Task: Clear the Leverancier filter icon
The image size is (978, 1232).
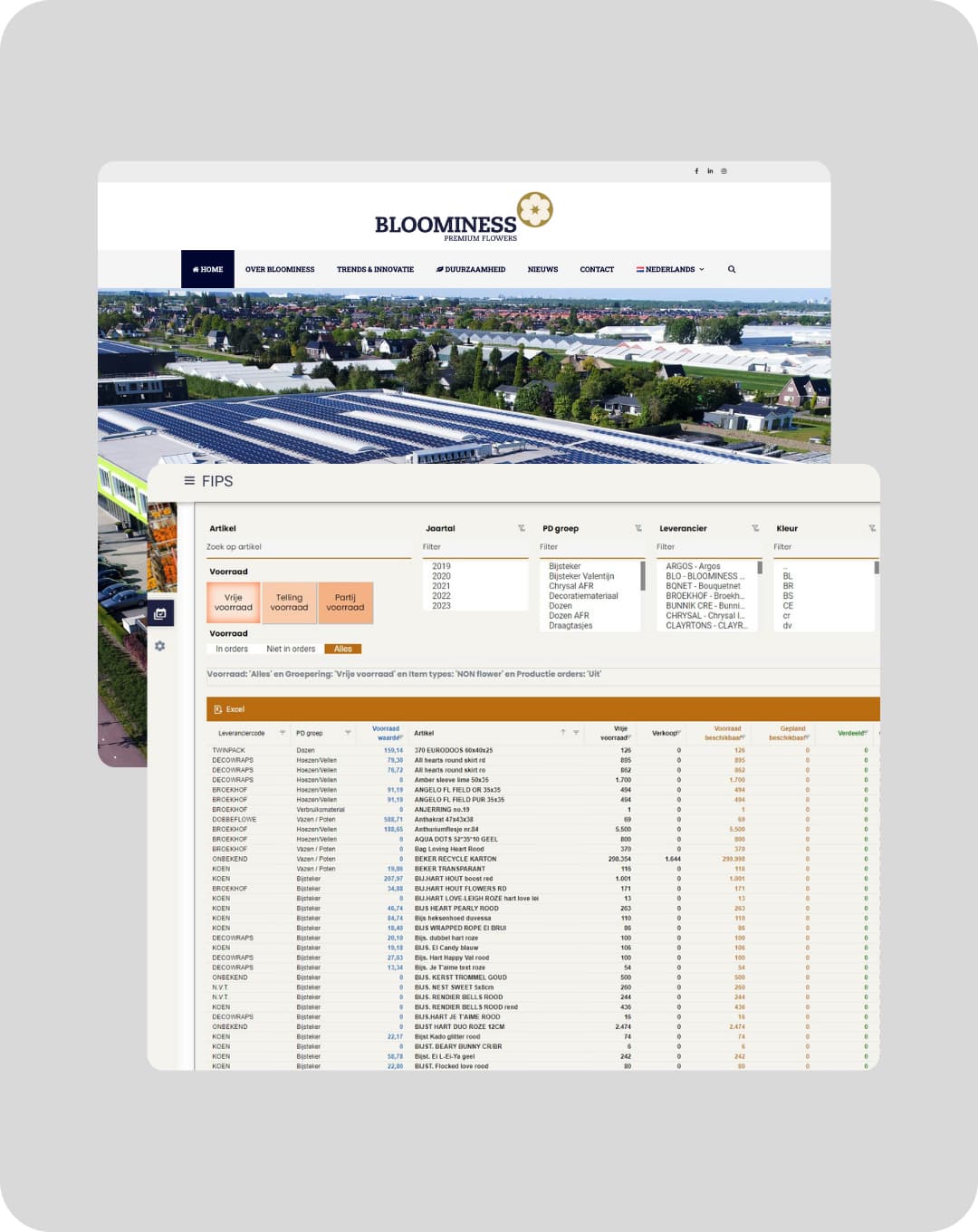Action: [755, 528]
